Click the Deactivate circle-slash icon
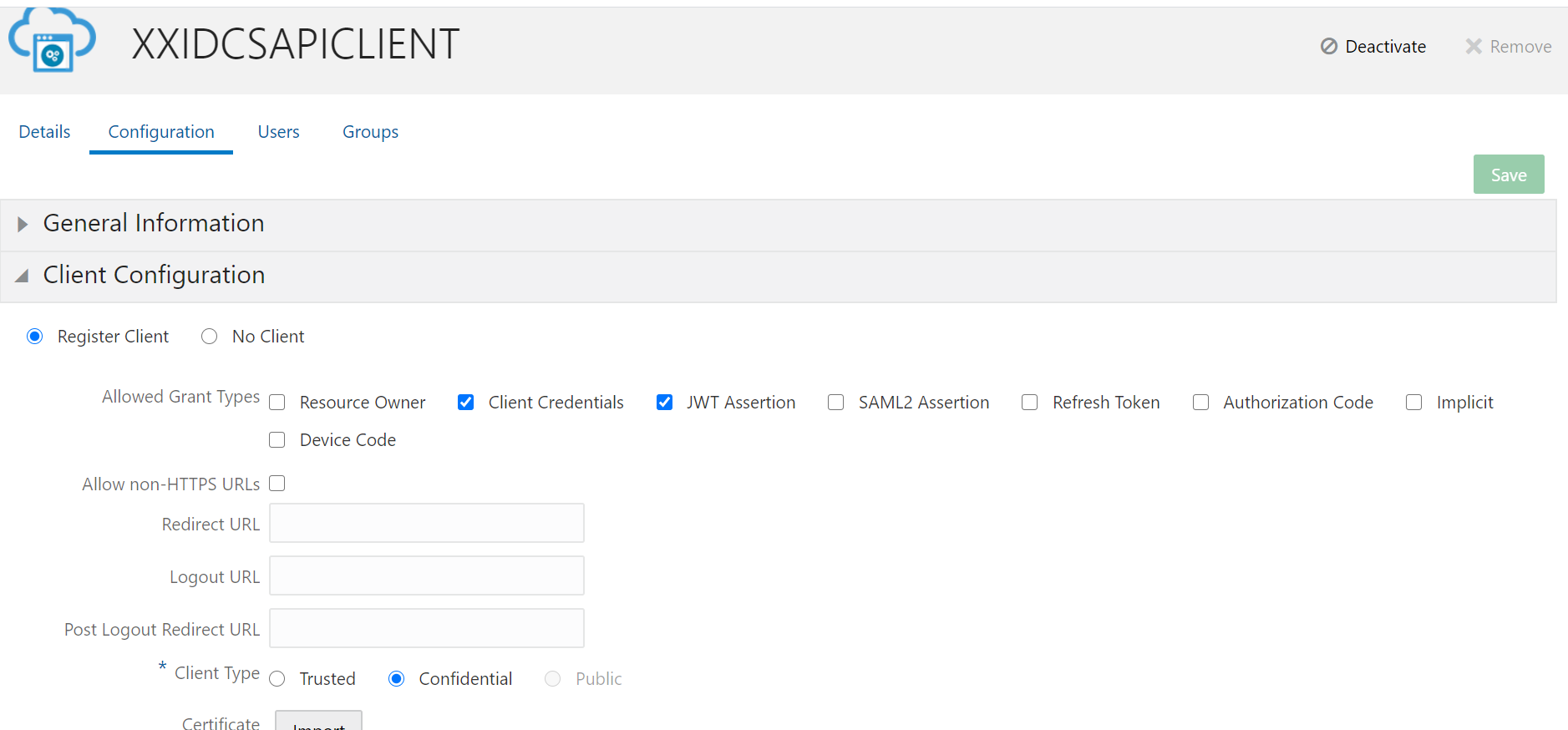Viewport: 1568px width, 730px height. pos(1328,47)
